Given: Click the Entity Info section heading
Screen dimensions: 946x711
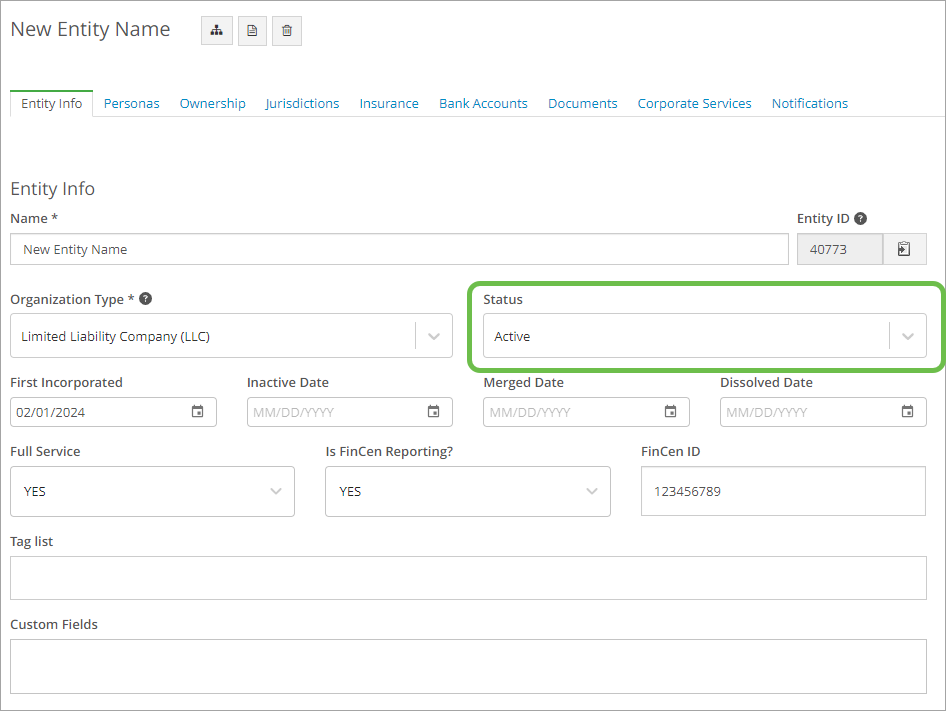Looking at the screenshot, I should click(52, 189).
